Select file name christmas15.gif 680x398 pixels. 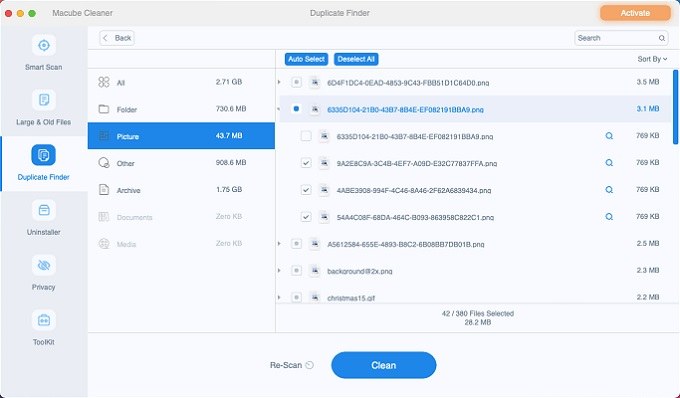351,298
